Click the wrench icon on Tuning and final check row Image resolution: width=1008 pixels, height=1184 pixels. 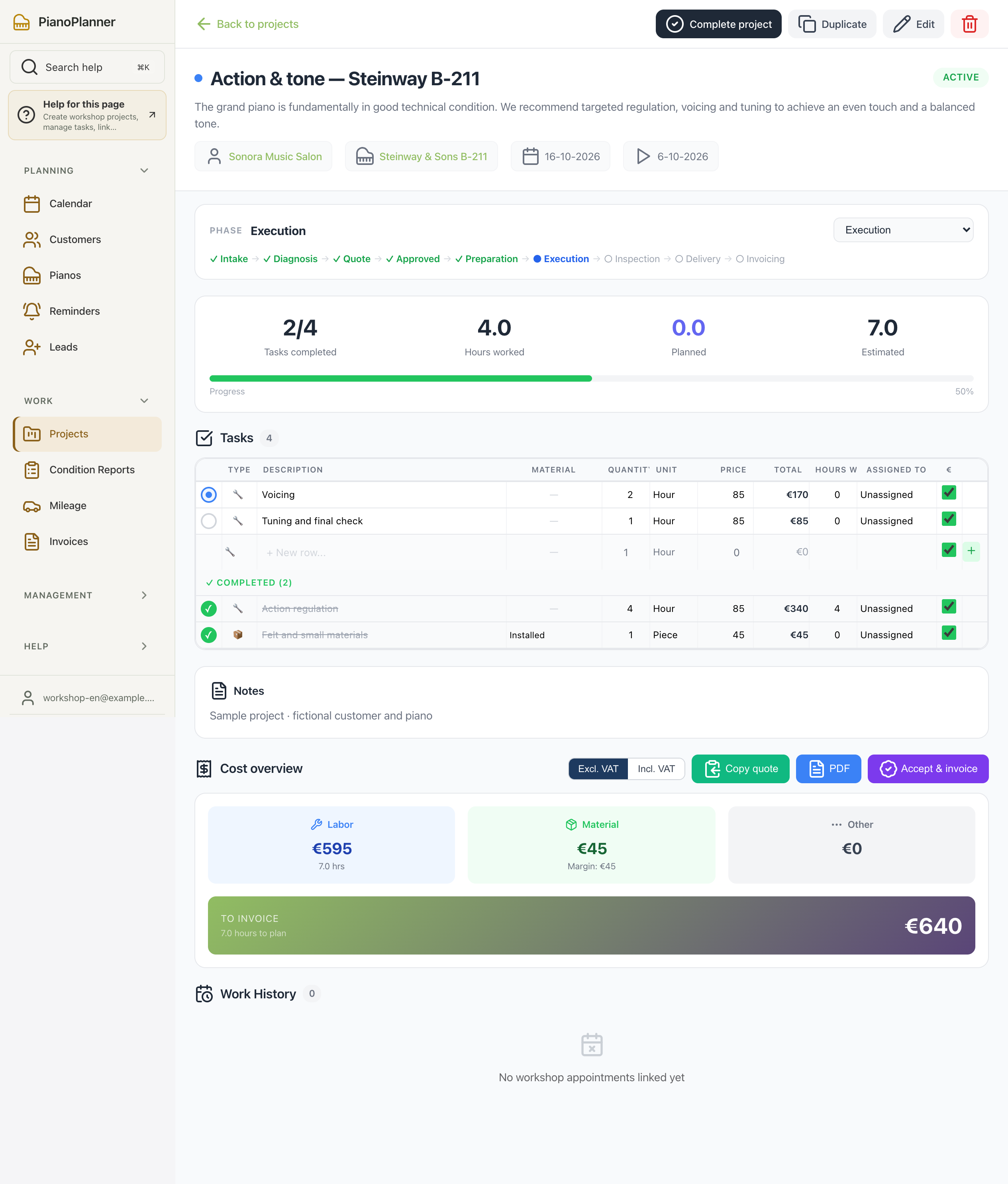click(x=238, y=521)
